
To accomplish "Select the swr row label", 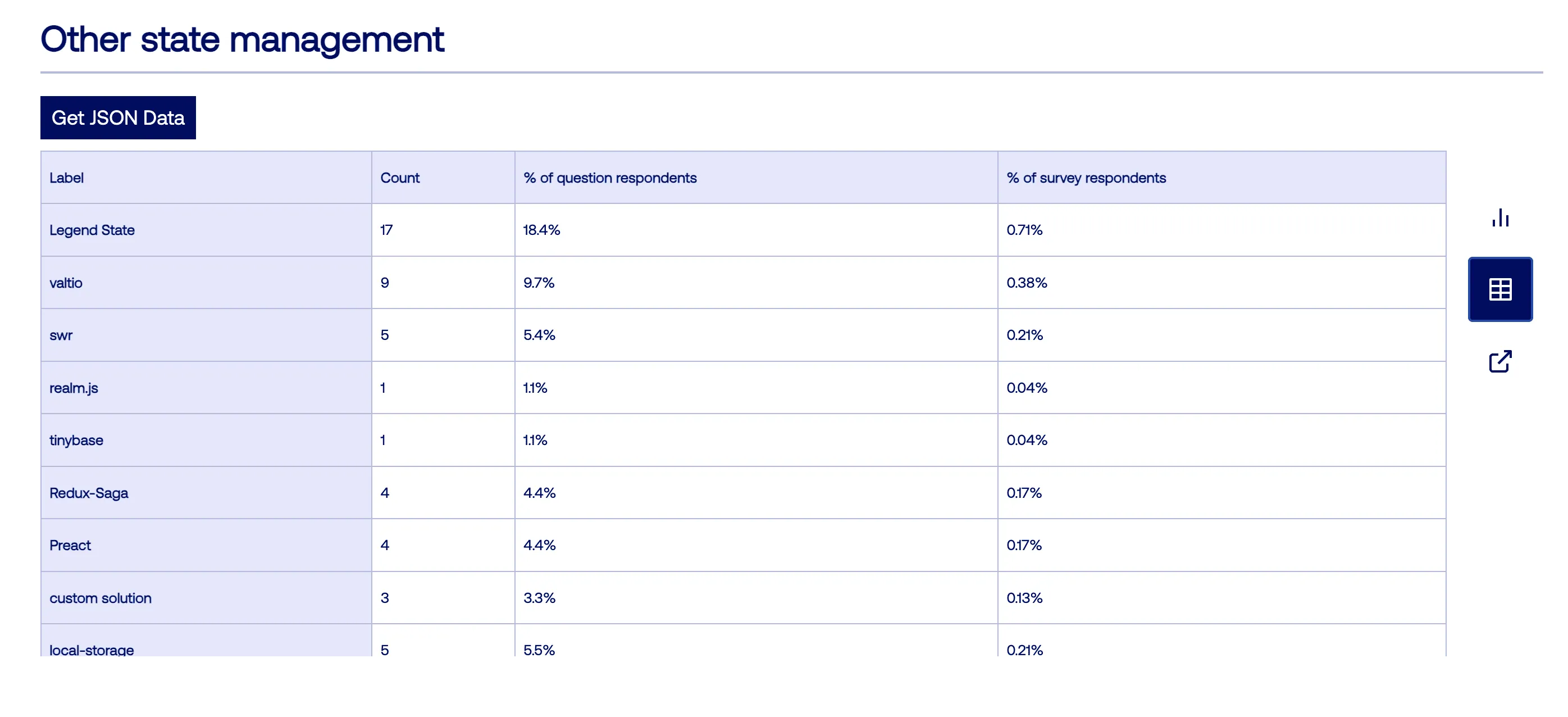I will (61, 335).
